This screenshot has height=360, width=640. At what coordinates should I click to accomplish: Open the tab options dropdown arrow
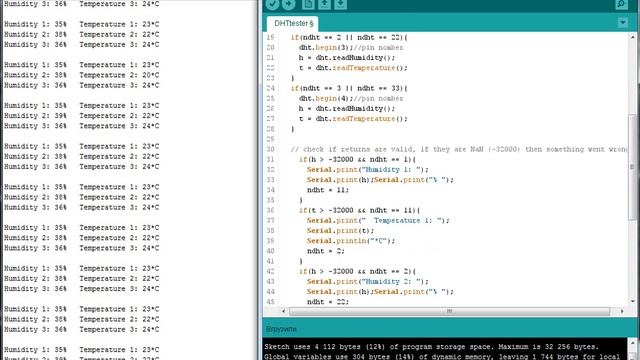(x=623, y=22)
